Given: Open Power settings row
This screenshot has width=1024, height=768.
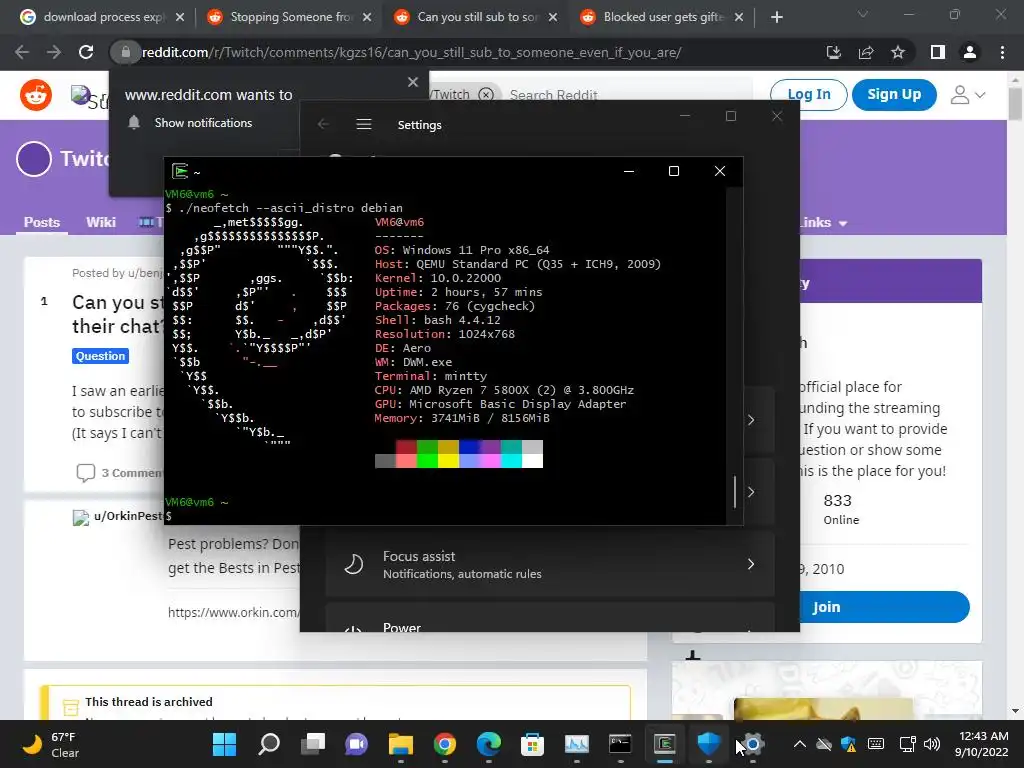Looking at the screenshot, I should click(550, 618).
